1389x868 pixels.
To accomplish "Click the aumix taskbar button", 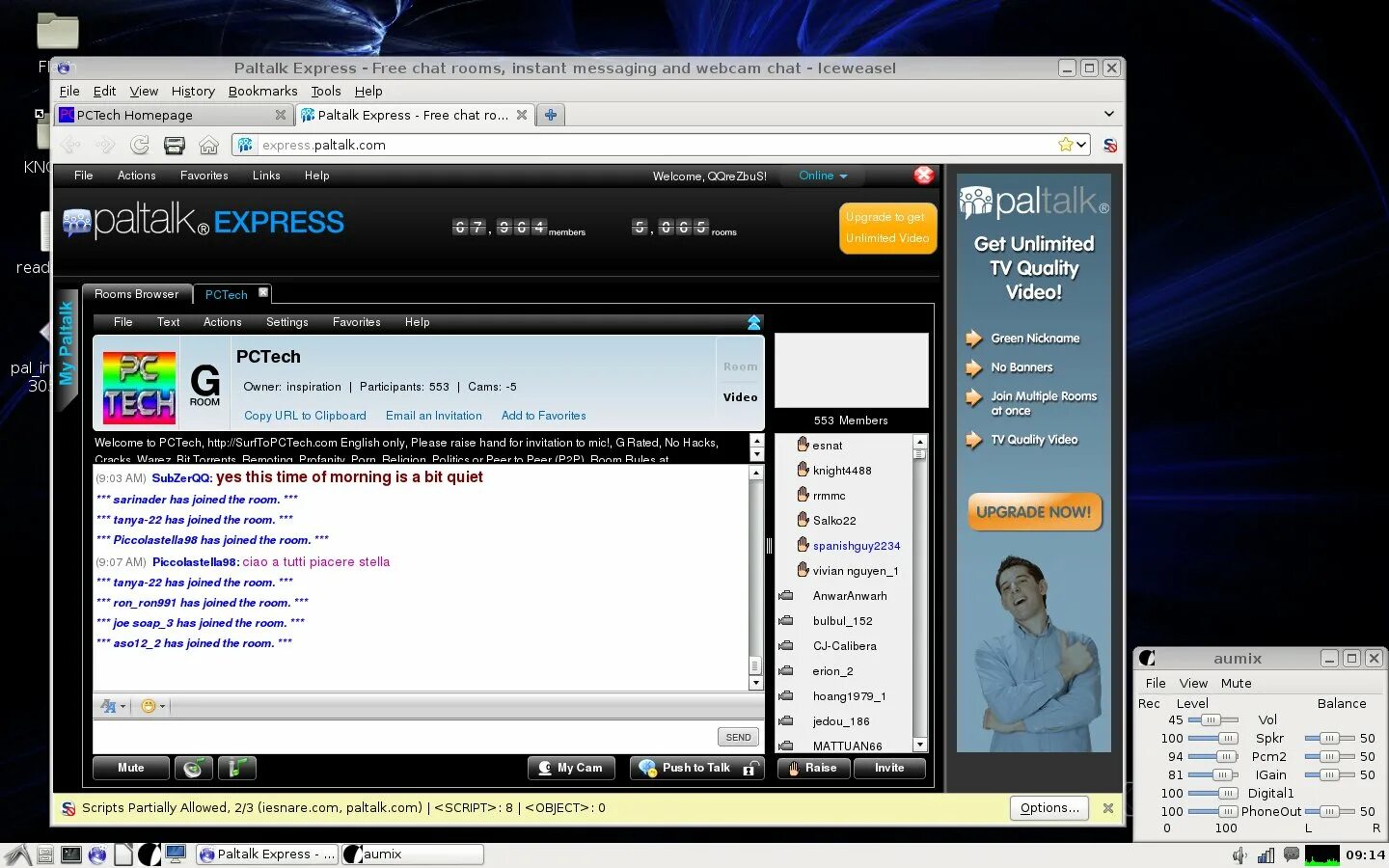I will [413, 854].
